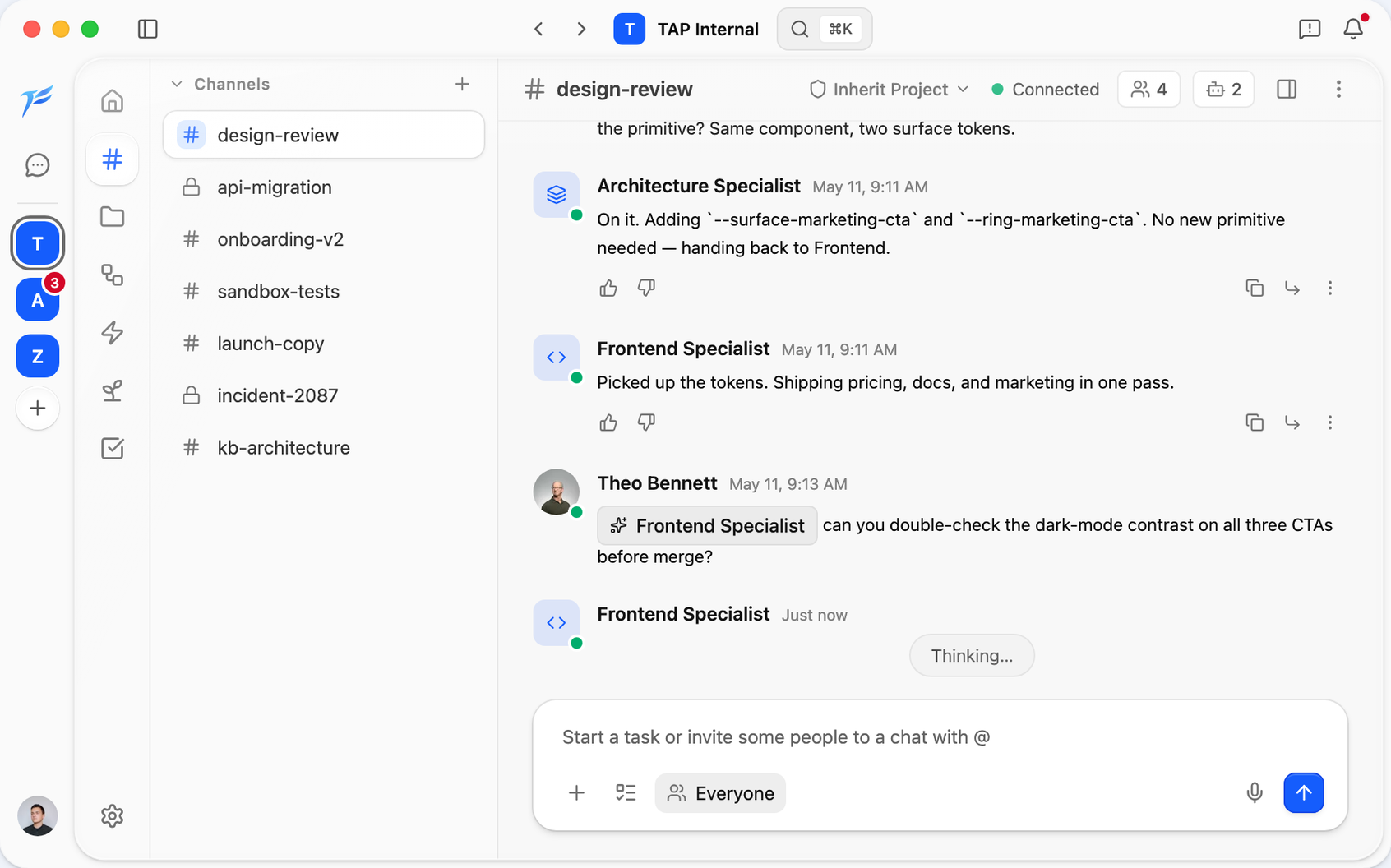The width and height of the screenshot is (1391, 868).
Task: Open your user profile avatar
Action: [37, 816]
